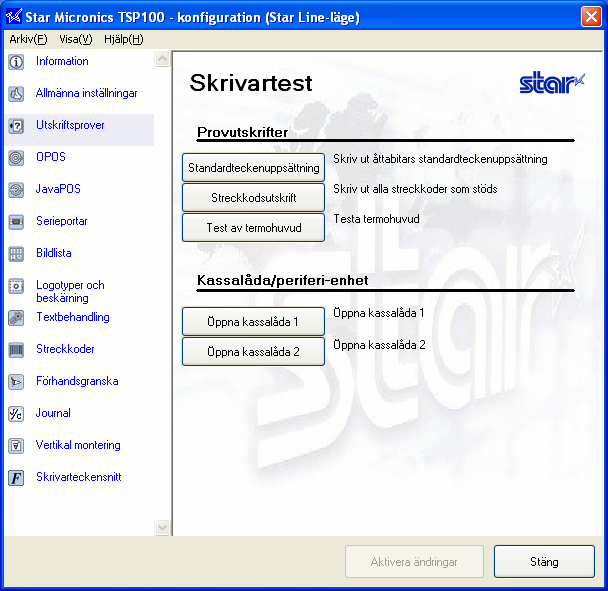Open Streckkoder link
This screenshot has width=608, height=591.
pos(65,349)
